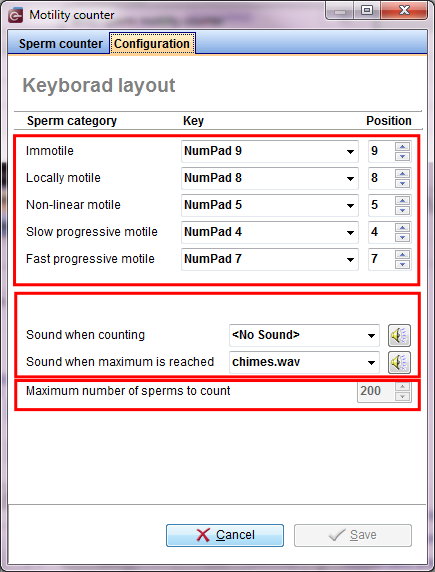Open the Fast progressive motile key dropdown

click(x=270, y=259)
